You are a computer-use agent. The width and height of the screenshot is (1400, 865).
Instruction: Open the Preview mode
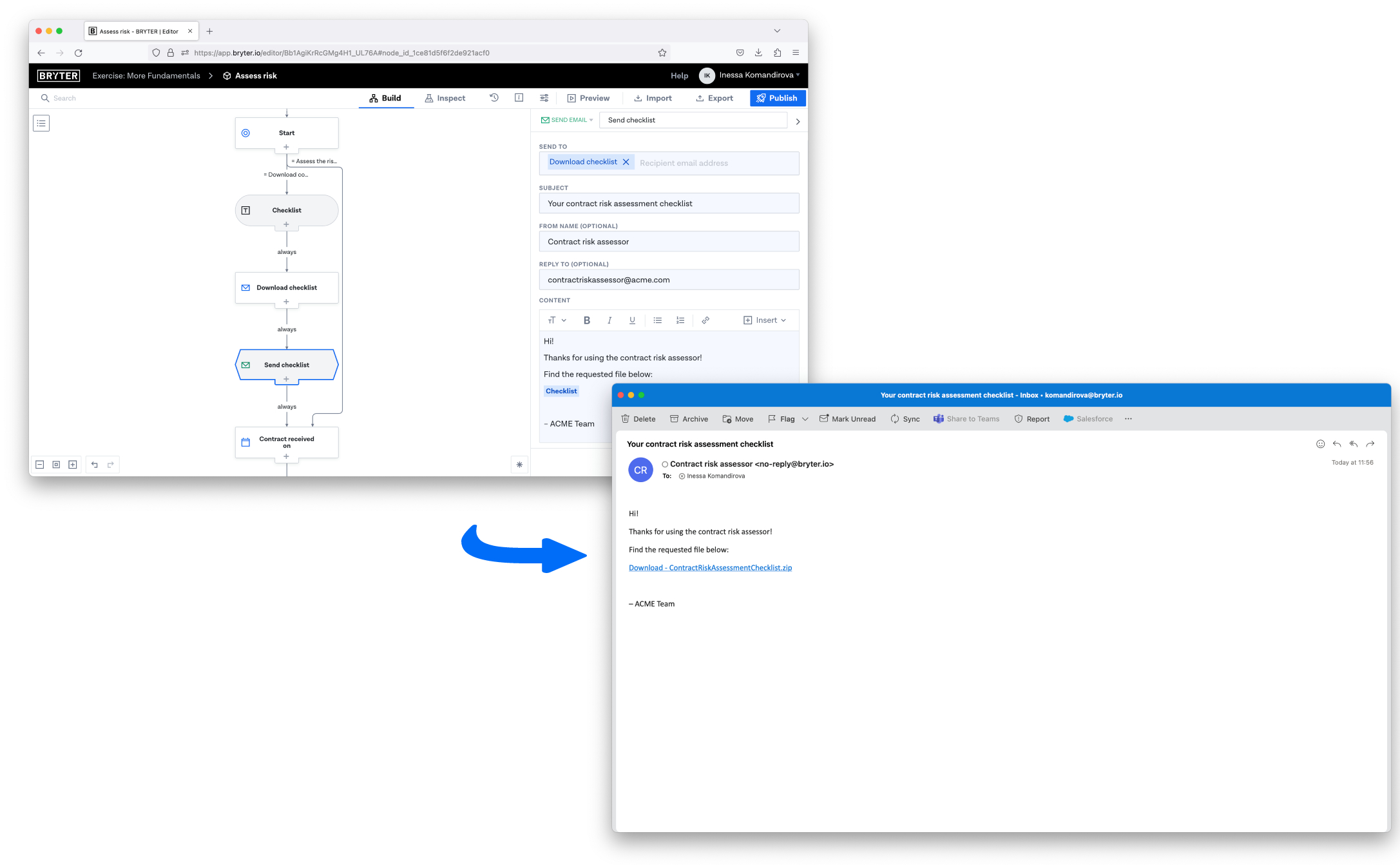click(x=588, y=98)
